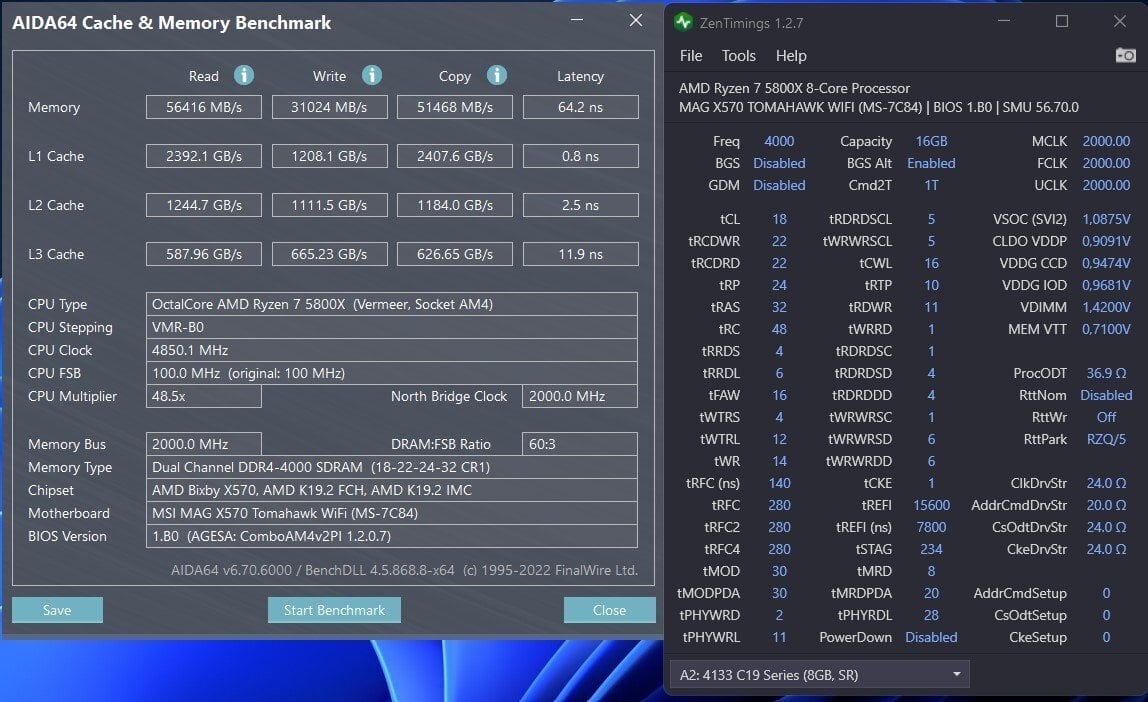Click the ZenTimings camera screenshot icon

click(1125, 56)
